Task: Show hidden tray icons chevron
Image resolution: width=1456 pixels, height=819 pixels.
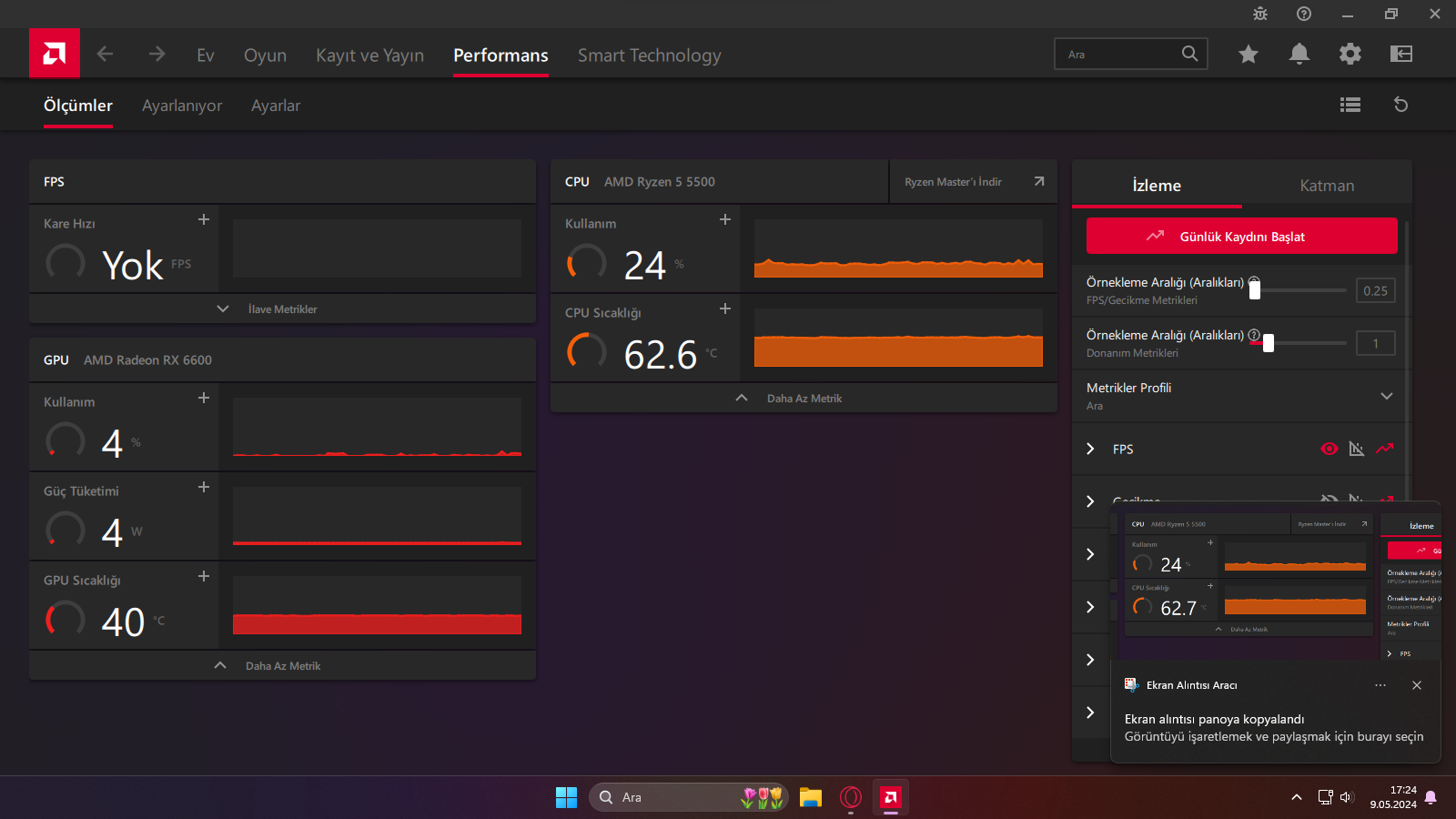Action: pyautogui.click(x=1297, y=797)
